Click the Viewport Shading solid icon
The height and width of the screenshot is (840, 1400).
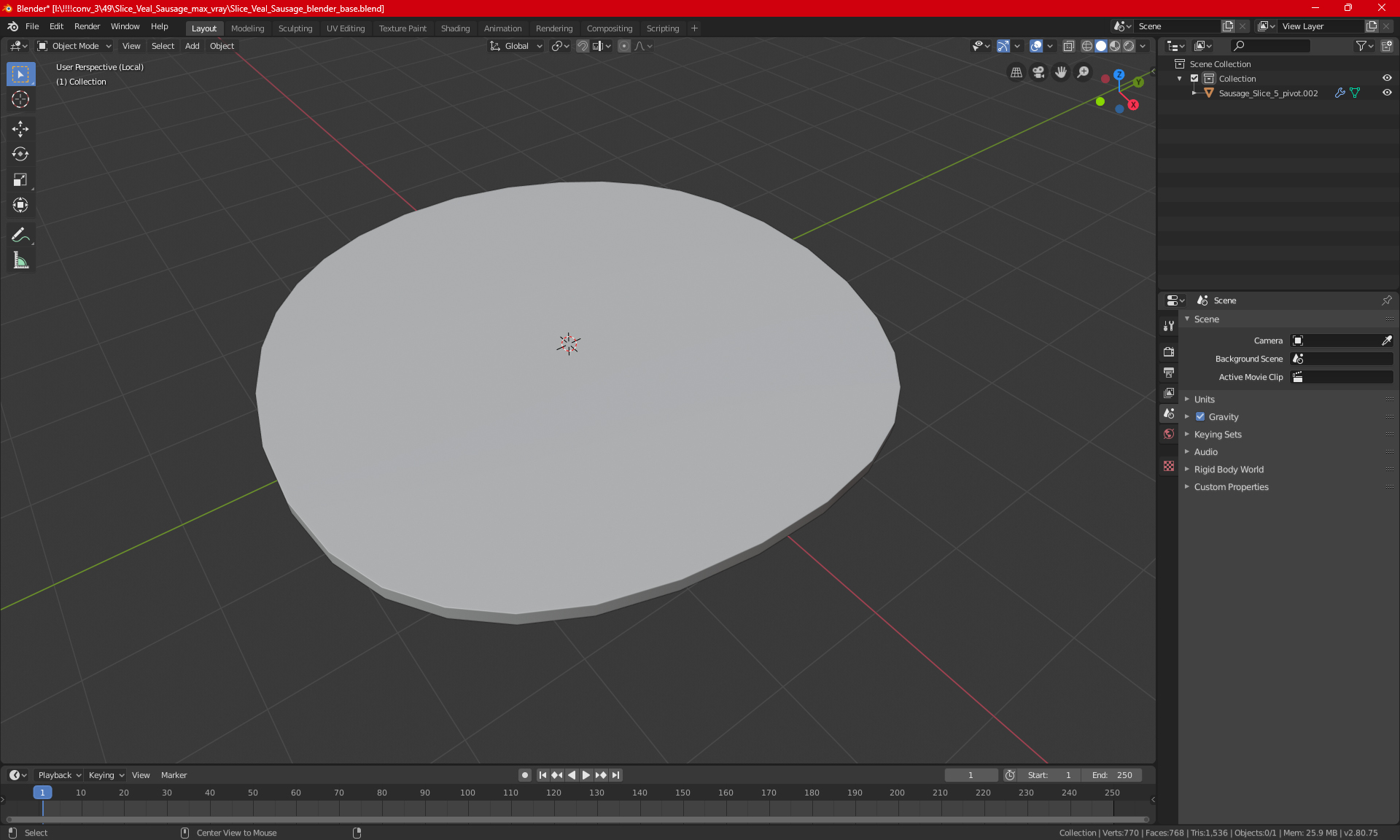(x=1100, y=46)
